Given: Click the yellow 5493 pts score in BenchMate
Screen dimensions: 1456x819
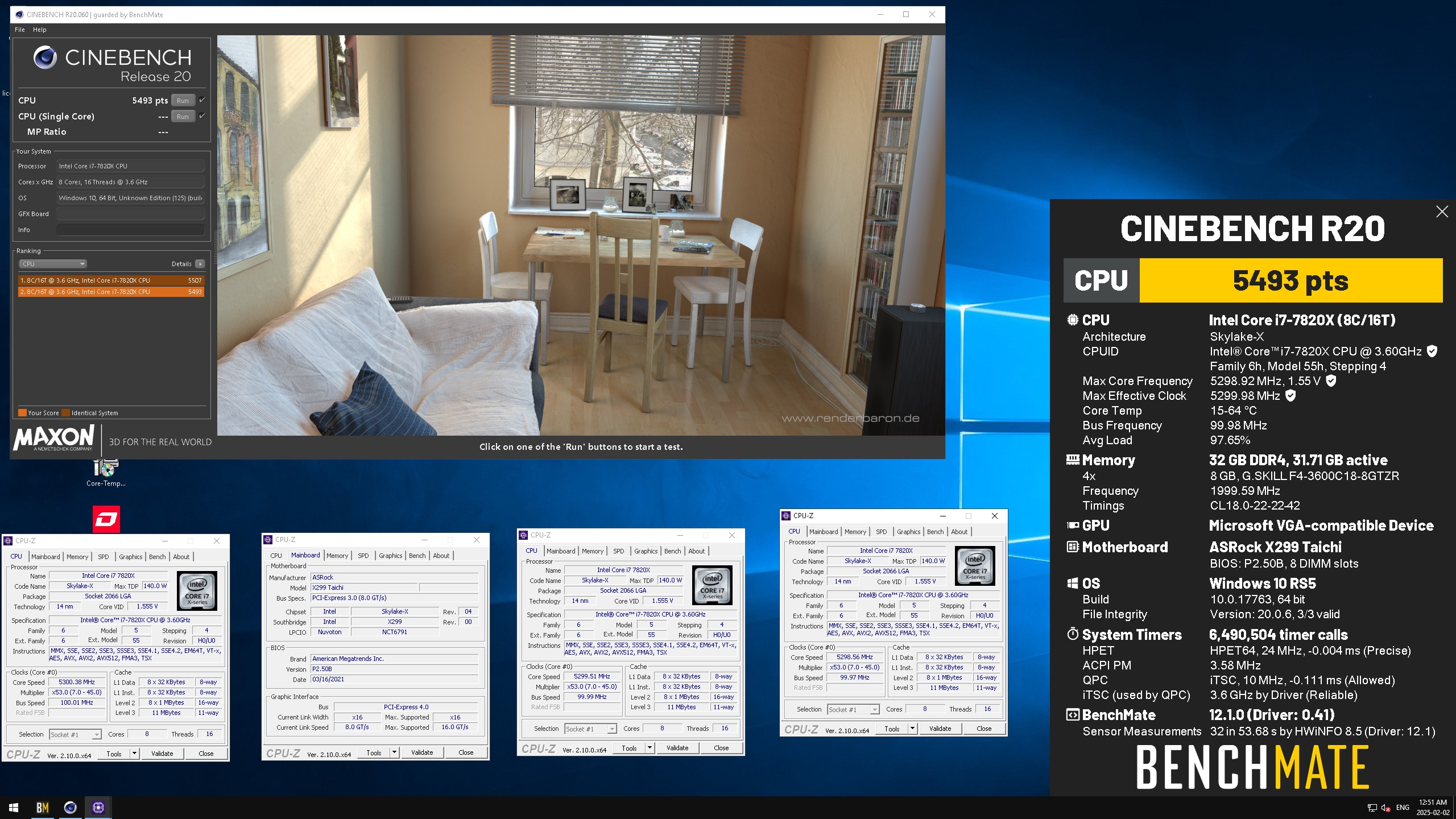Looking at the screenshot, I should [x=1291, y=280].
